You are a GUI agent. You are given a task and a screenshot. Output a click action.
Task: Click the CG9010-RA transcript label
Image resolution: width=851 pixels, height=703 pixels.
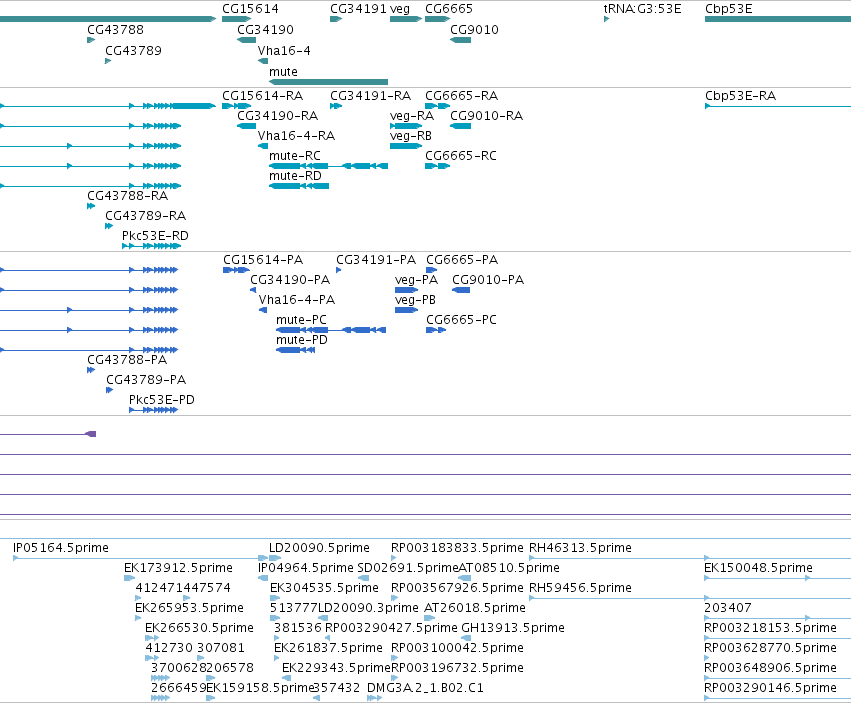tap(487, 116)
